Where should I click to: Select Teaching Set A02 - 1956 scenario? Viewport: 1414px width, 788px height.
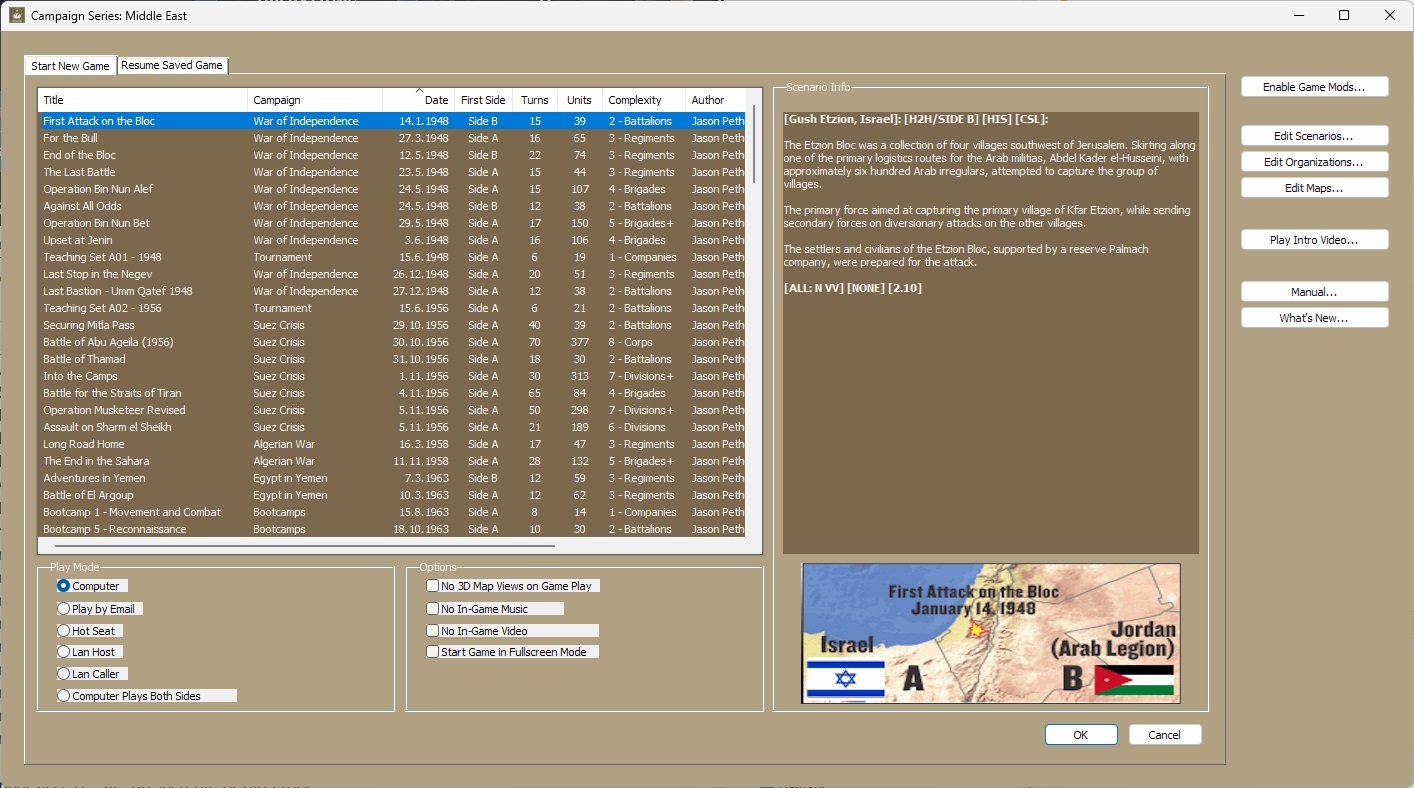pos(391,308)
